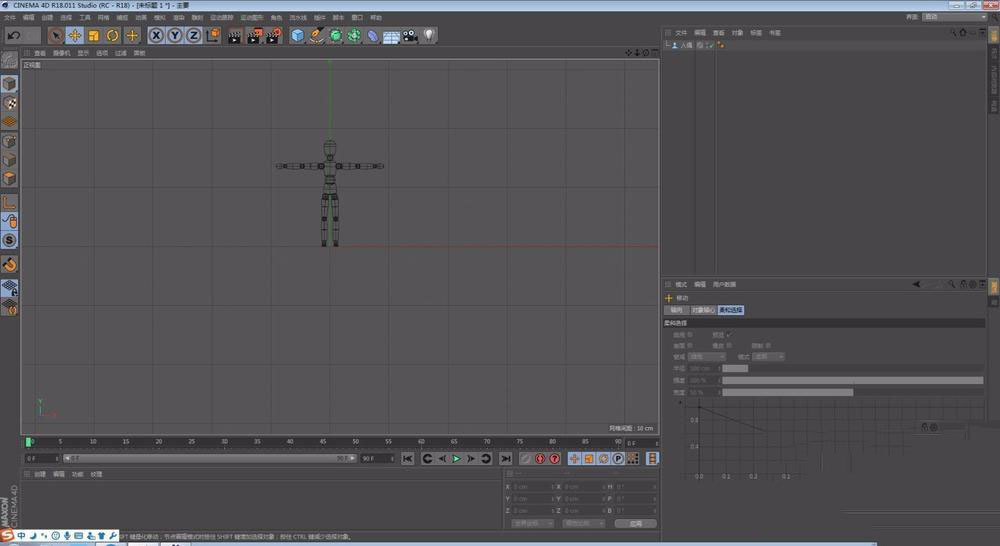Switch to the Modeling Axis tab
Image resolution: width=1000 pixels, height=546 pixels.
676,310
